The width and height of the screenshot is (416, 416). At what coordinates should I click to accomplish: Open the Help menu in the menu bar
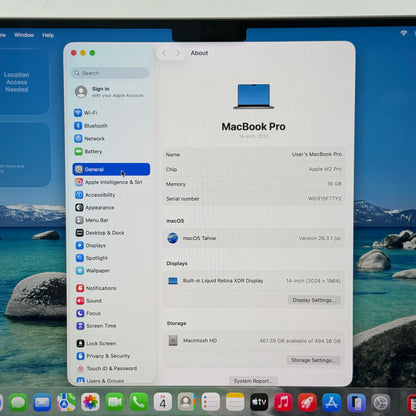click(48, 35)
